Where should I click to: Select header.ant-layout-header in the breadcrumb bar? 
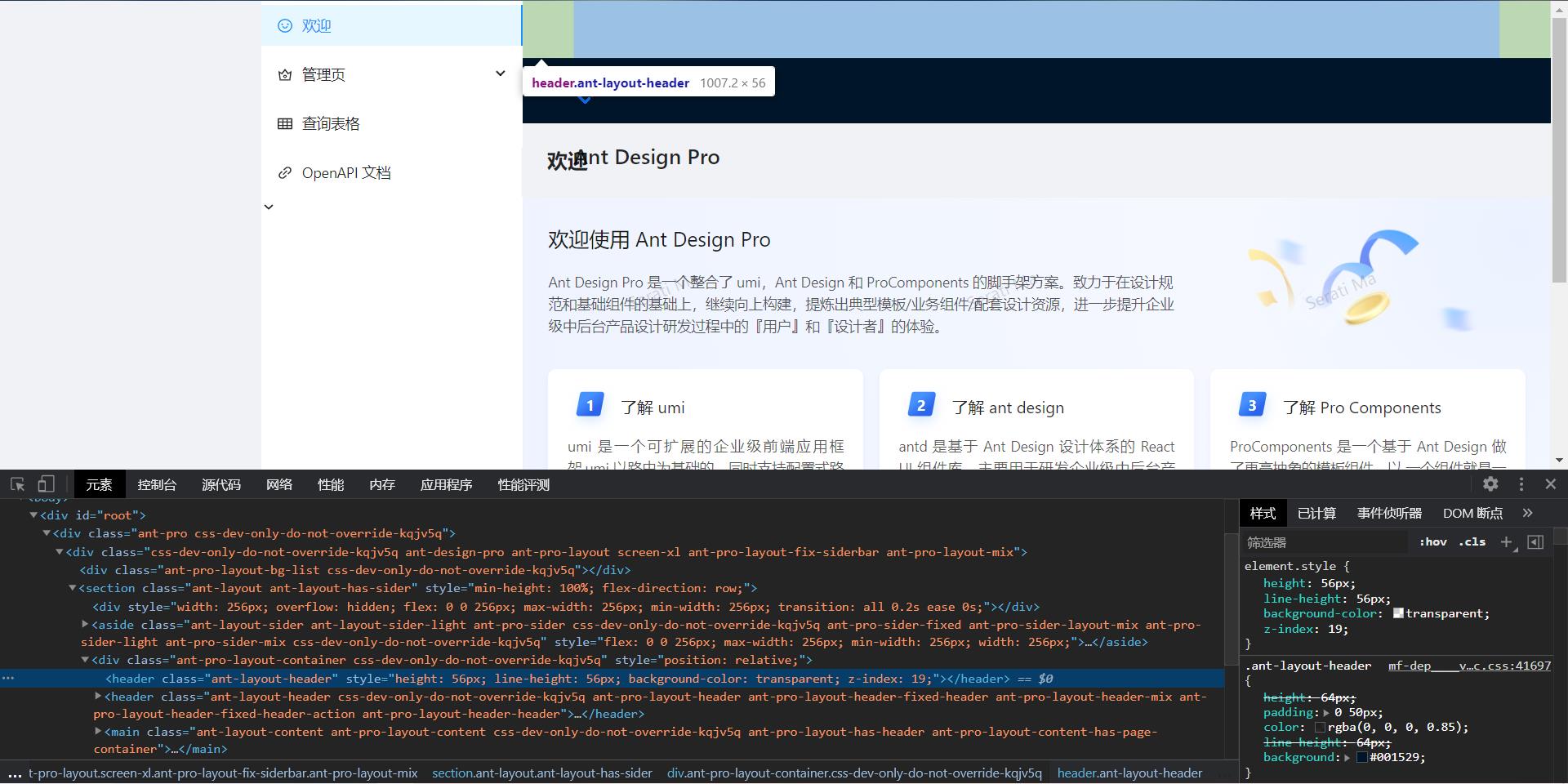tap(1129, 773)
